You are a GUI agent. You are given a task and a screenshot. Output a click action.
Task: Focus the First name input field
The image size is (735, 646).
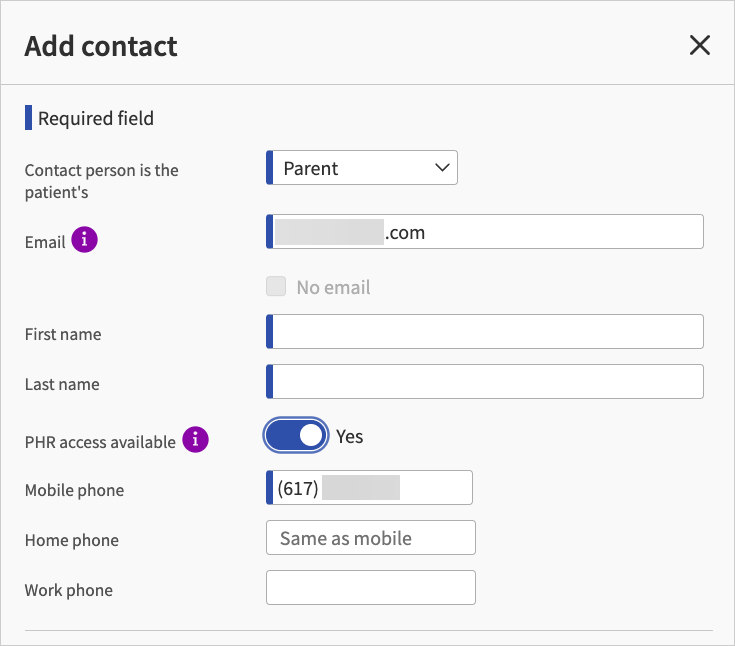[487, 332]
